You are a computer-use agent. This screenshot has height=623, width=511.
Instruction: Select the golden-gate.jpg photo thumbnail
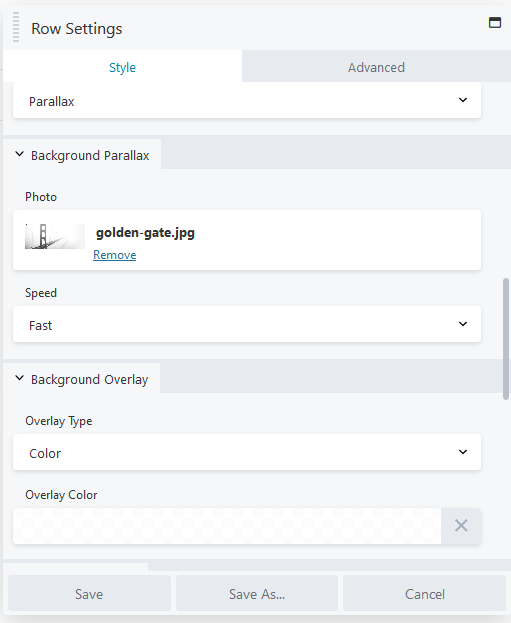(55, 236)
